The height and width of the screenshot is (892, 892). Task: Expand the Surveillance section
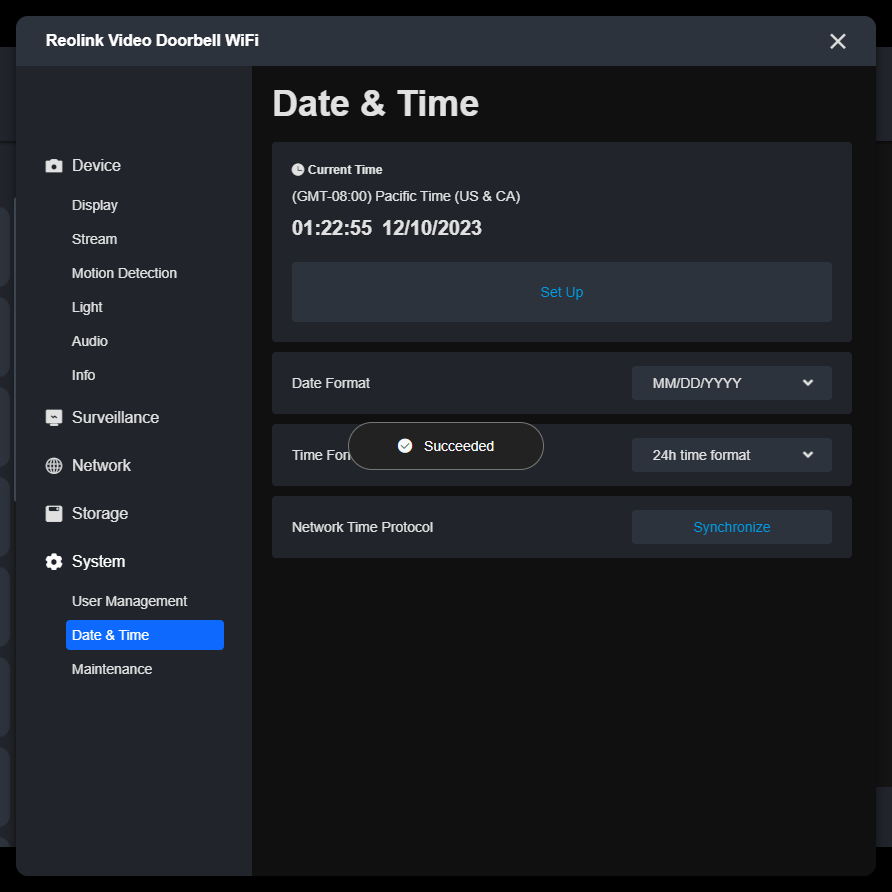coord(115,418)
